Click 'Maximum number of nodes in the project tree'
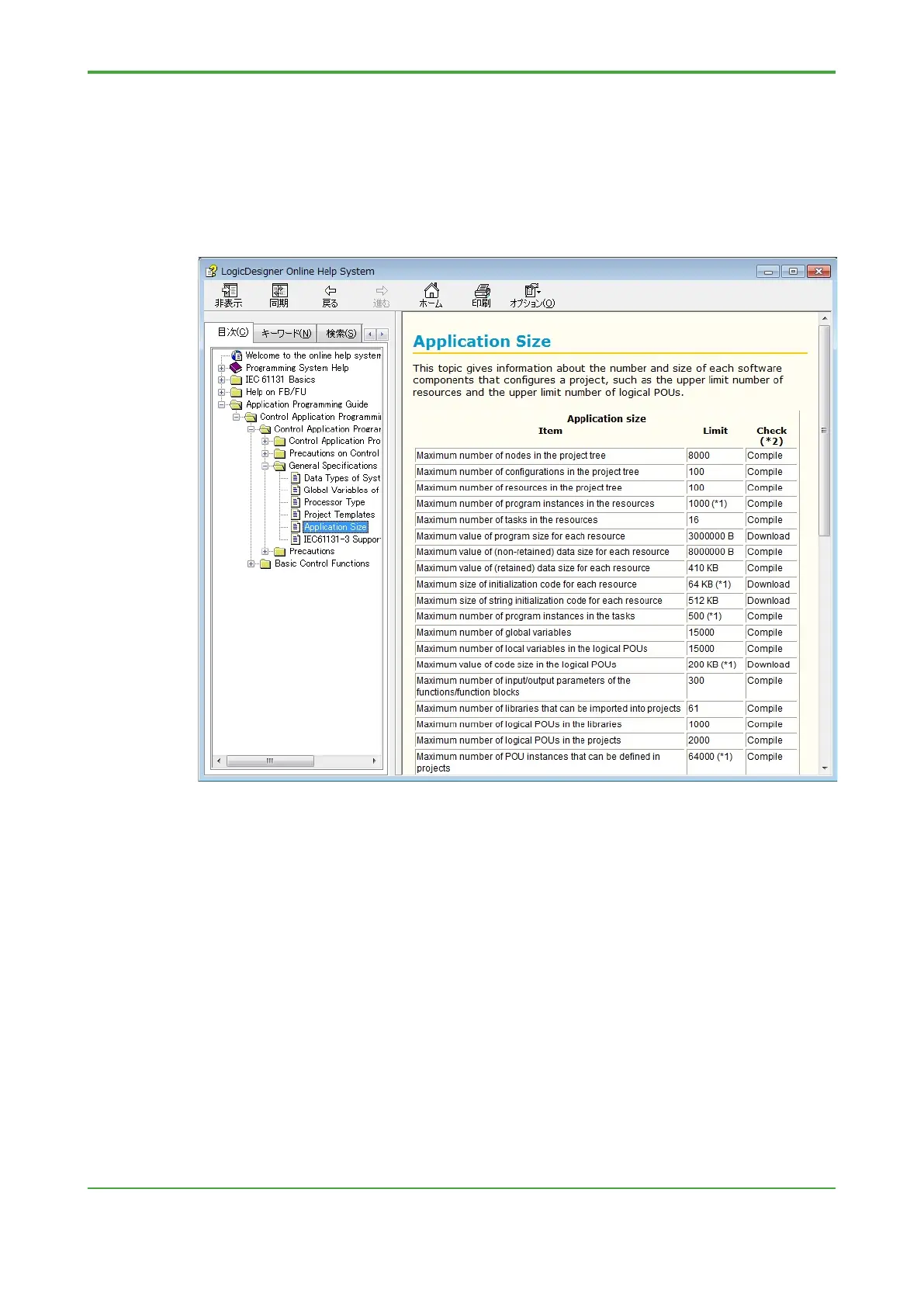 tap(511, 456)
